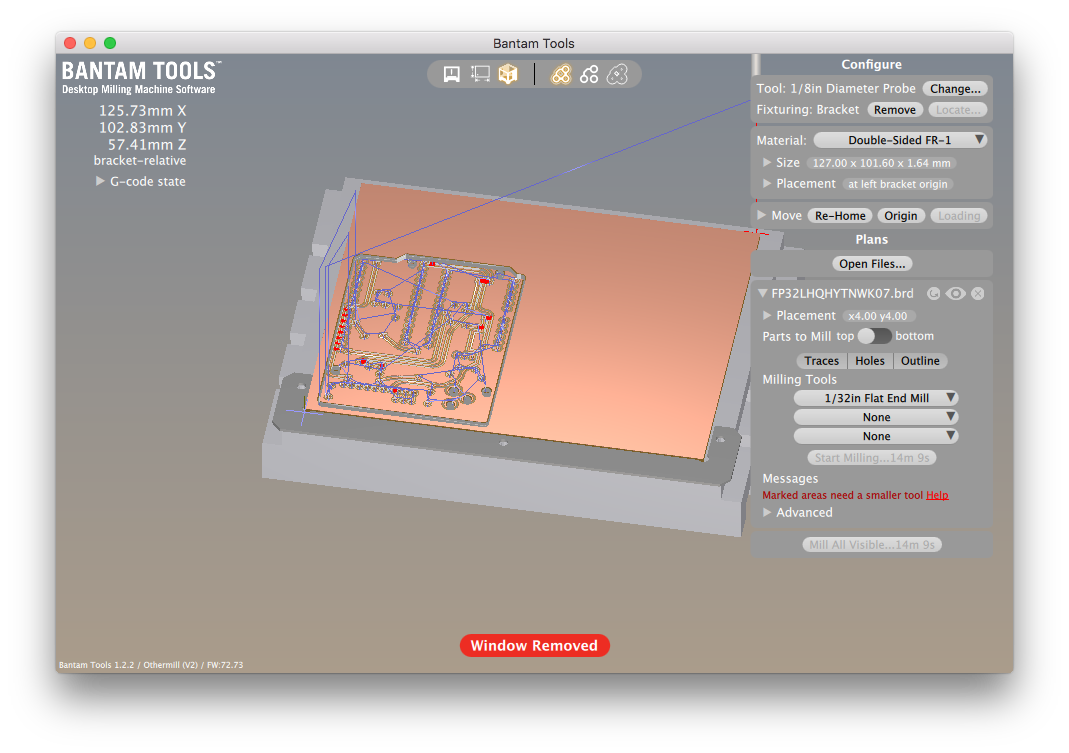Click the 57.41mm Z coordinate readout
The height and width of the screenshot is (753, 1069).
pos(147,145)
